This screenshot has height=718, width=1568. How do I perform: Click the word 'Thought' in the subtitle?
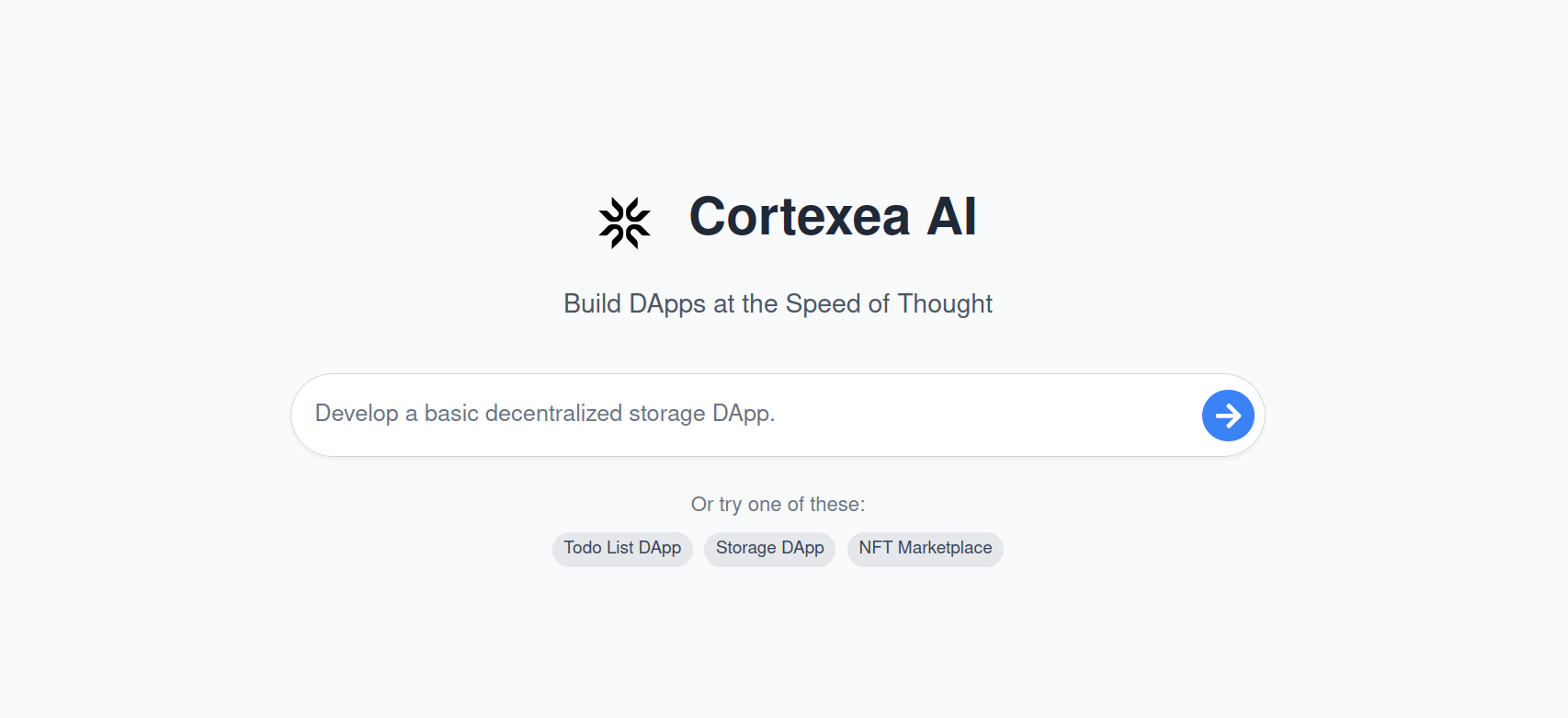945,303
